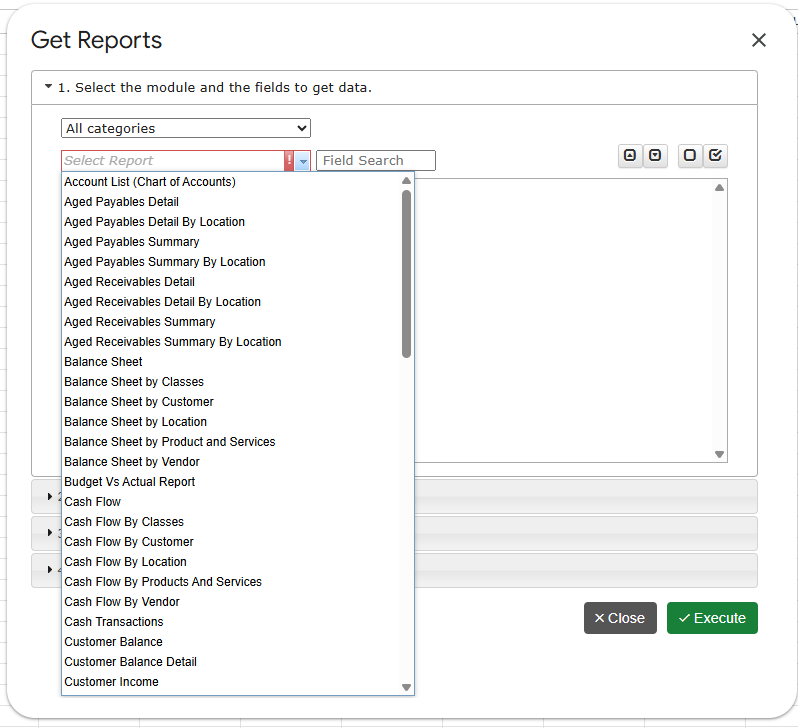Select Aged Payables Detail By Location

coord(232,222)
